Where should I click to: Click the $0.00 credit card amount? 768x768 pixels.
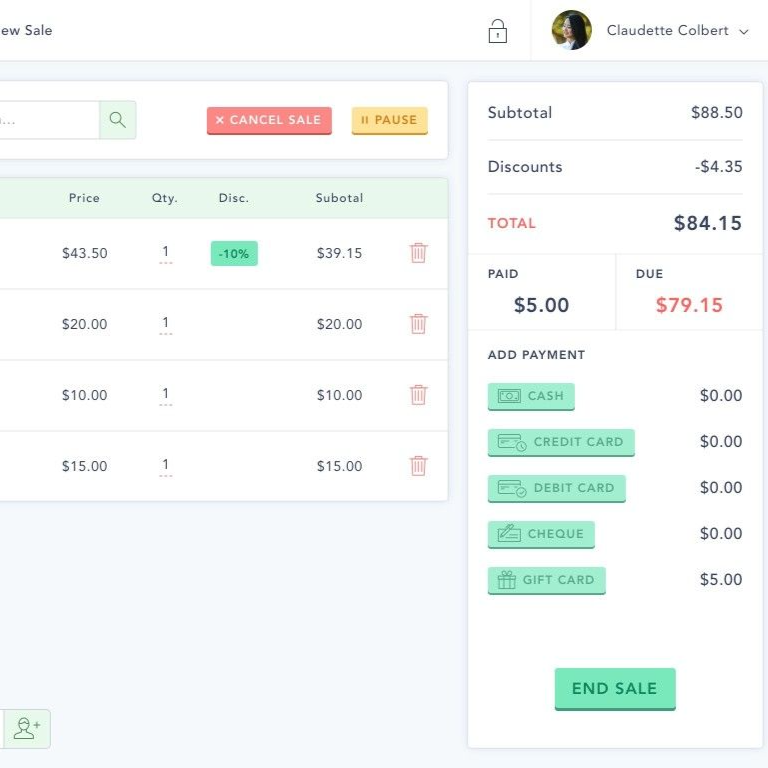[721, 441]
